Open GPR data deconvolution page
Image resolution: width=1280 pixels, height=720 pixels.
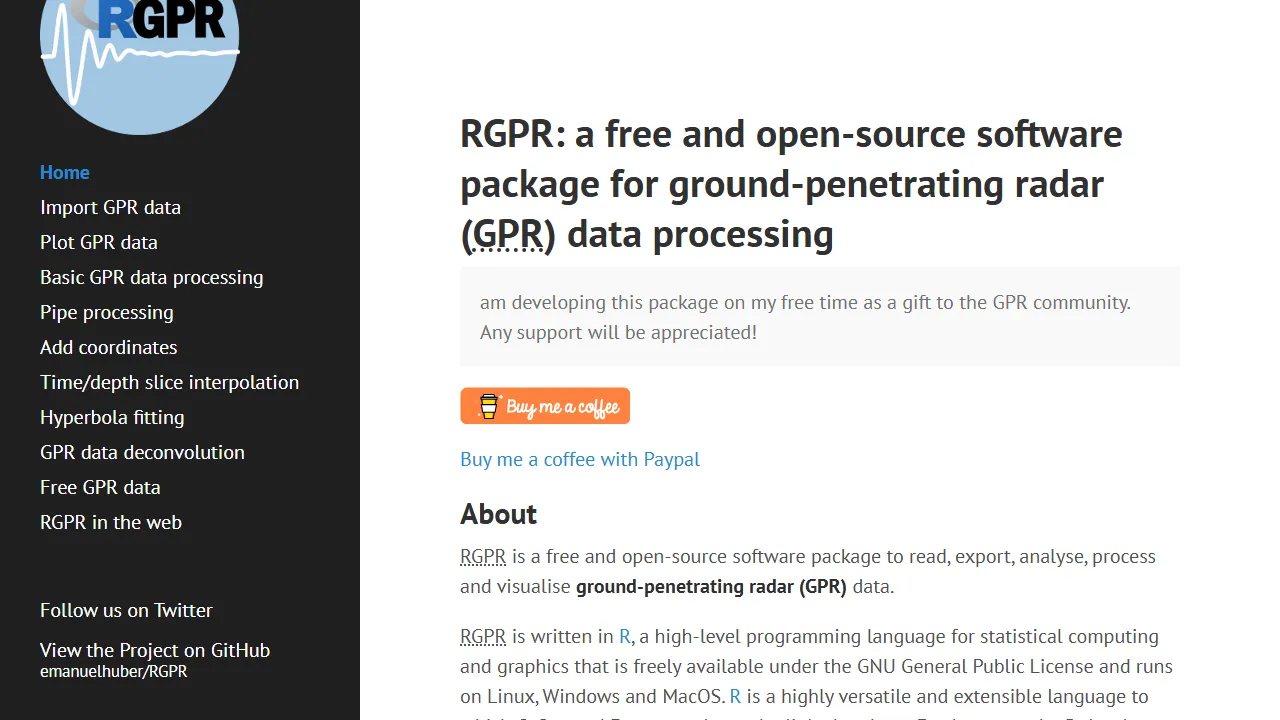[x=142, y=452]
